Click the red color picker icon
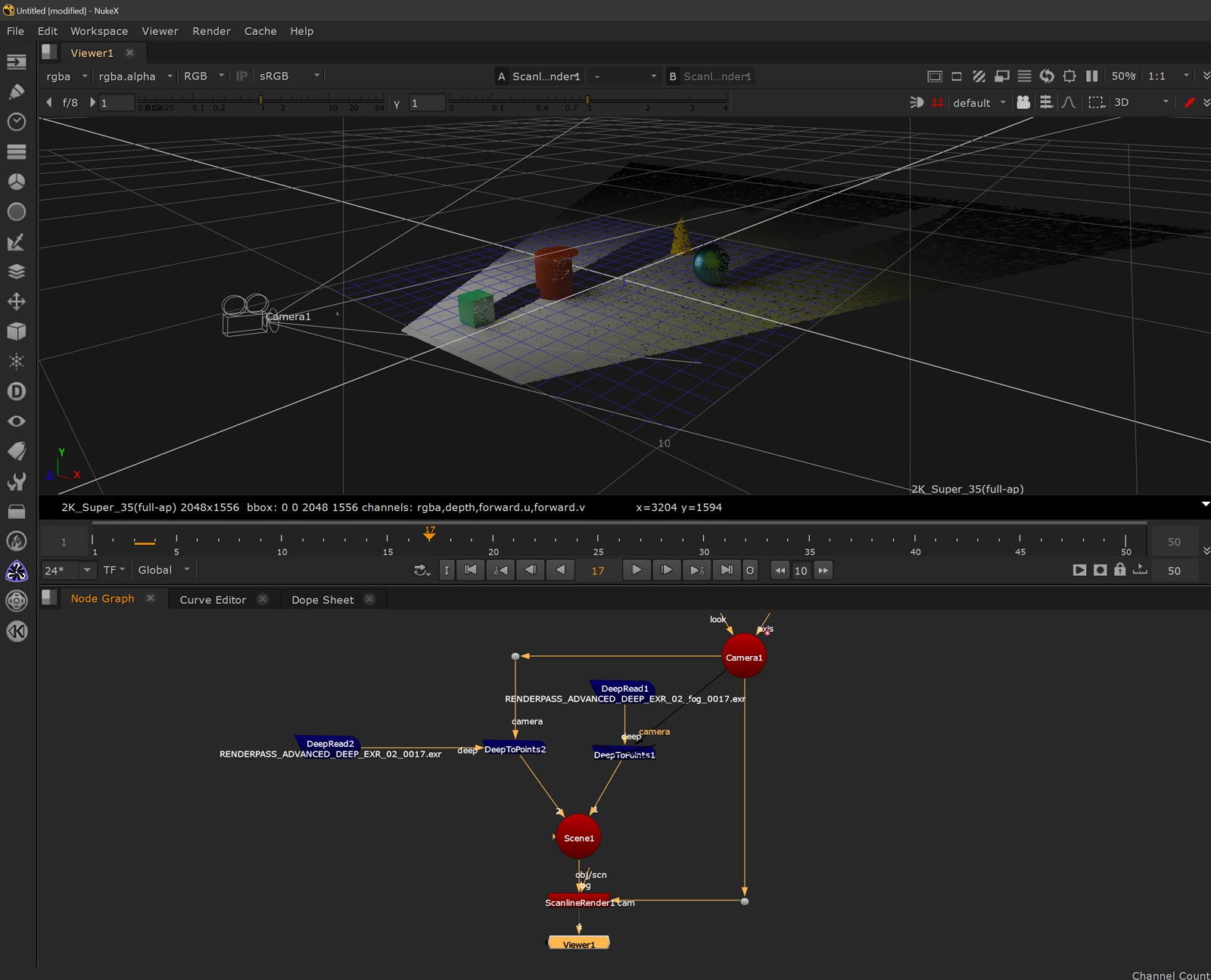 click(x=1189, y=102)
